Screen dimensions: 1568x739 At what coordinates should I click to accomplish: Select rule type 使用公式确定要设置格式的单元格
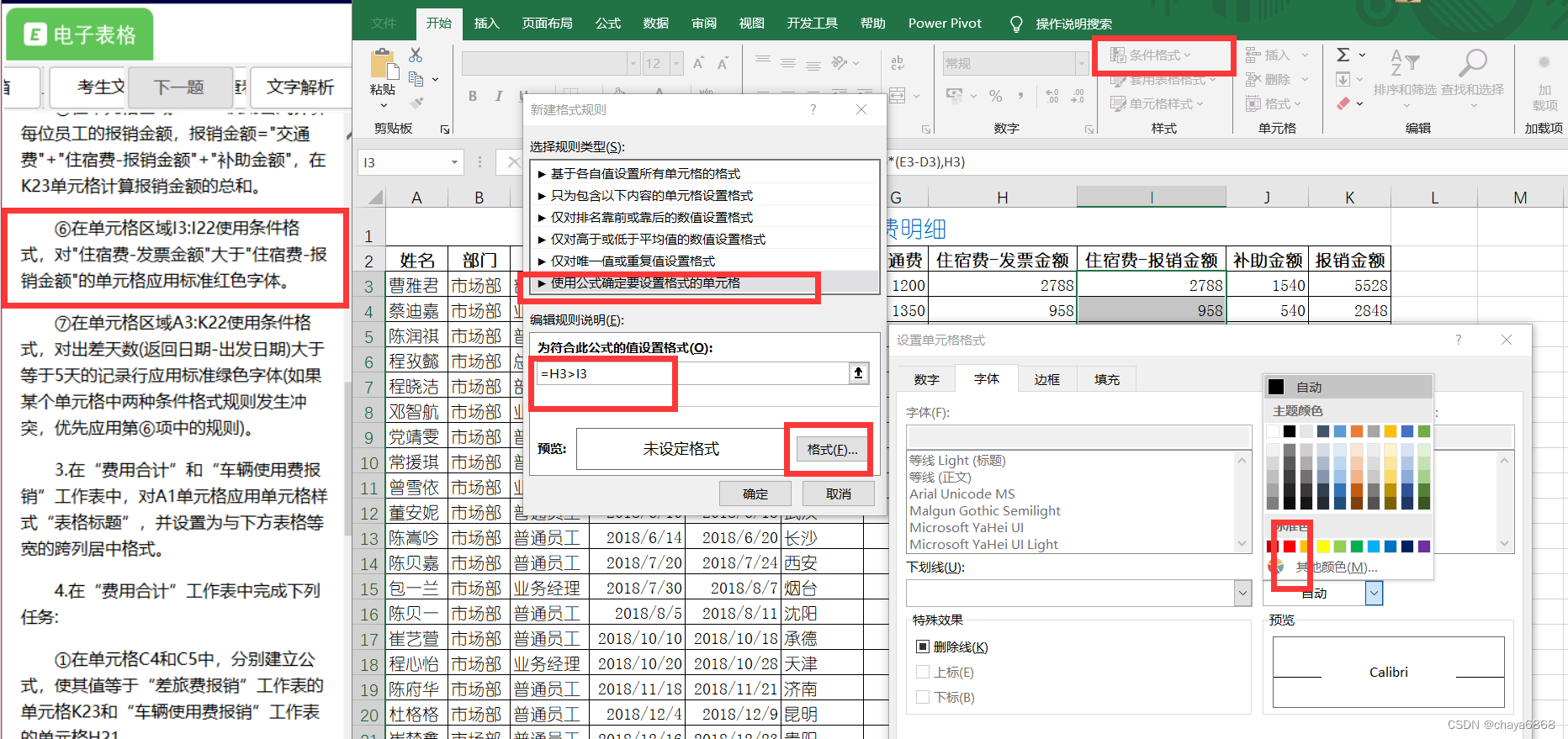point(707,282)
